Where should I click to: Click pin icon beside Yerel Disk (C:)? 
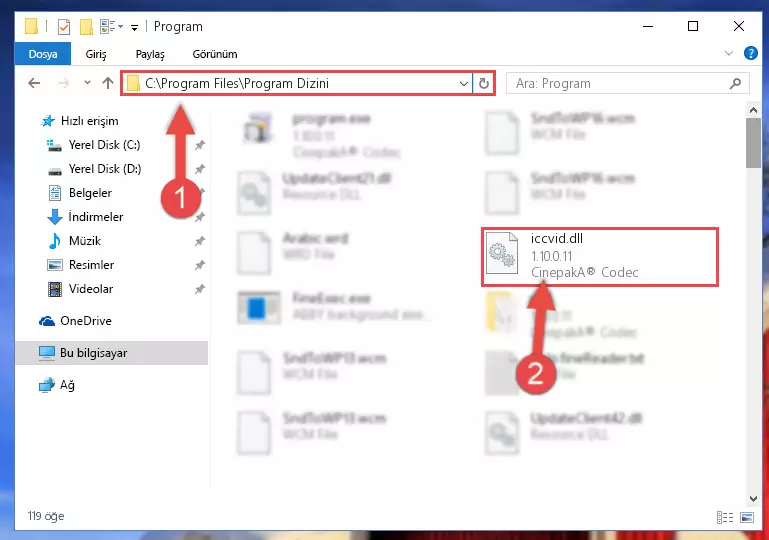200,145
